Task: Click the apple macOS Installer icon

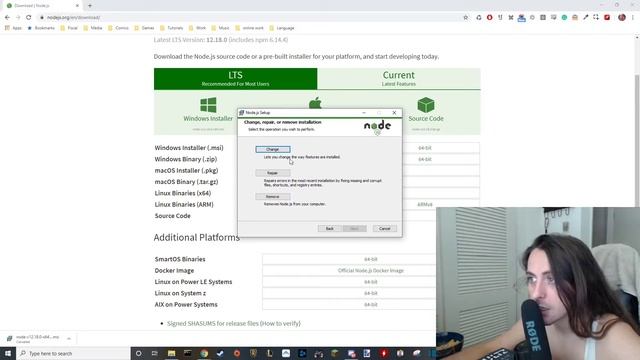Action: coord(315,102)
